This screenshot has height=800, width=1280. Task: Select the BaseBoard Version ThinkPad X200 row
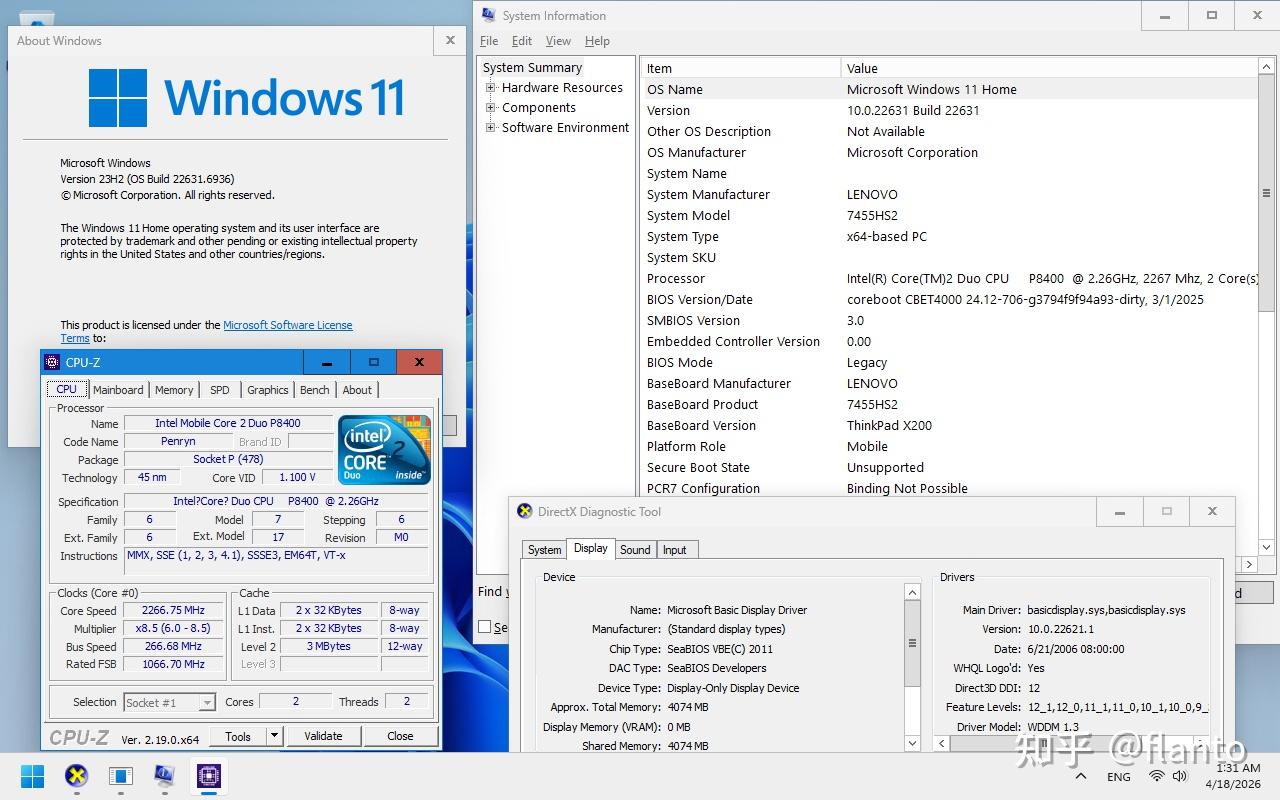(949, 425)
